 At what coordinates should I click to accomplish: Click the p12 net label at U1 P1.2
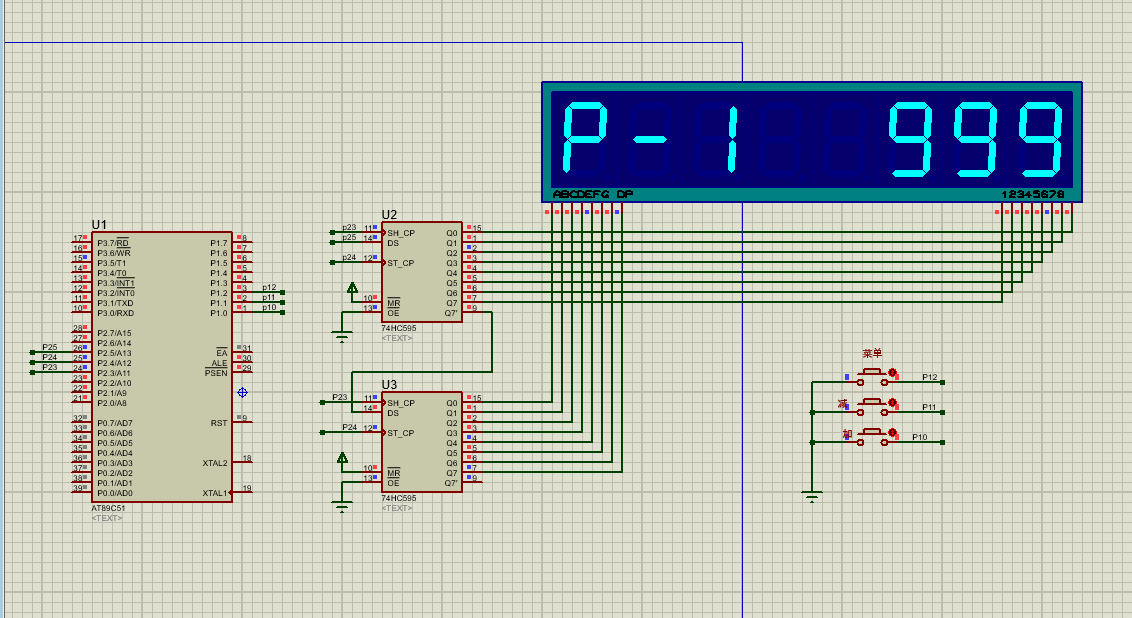(269, 287)
